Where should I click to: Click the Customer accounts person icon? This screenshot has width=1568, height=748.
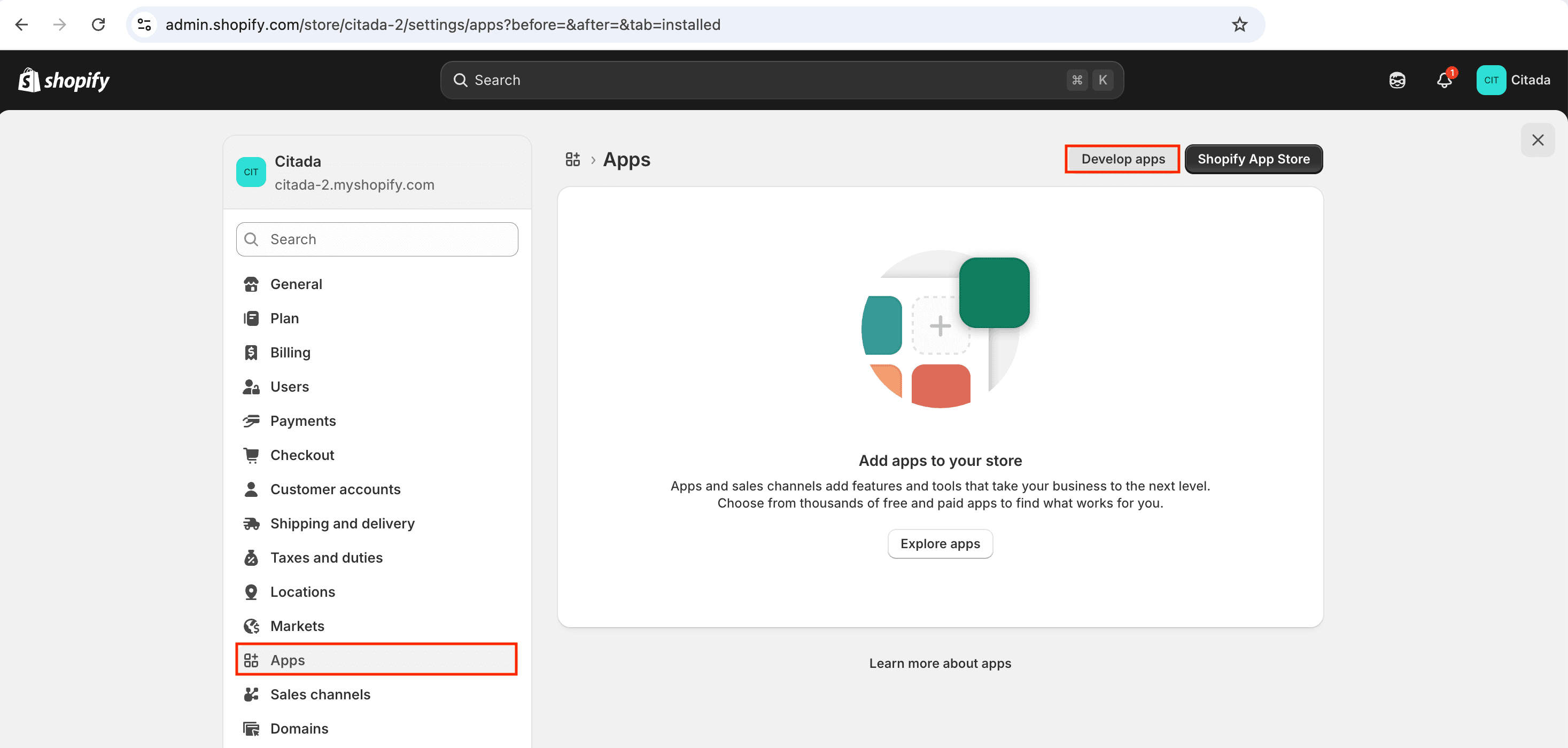[251, 489]
